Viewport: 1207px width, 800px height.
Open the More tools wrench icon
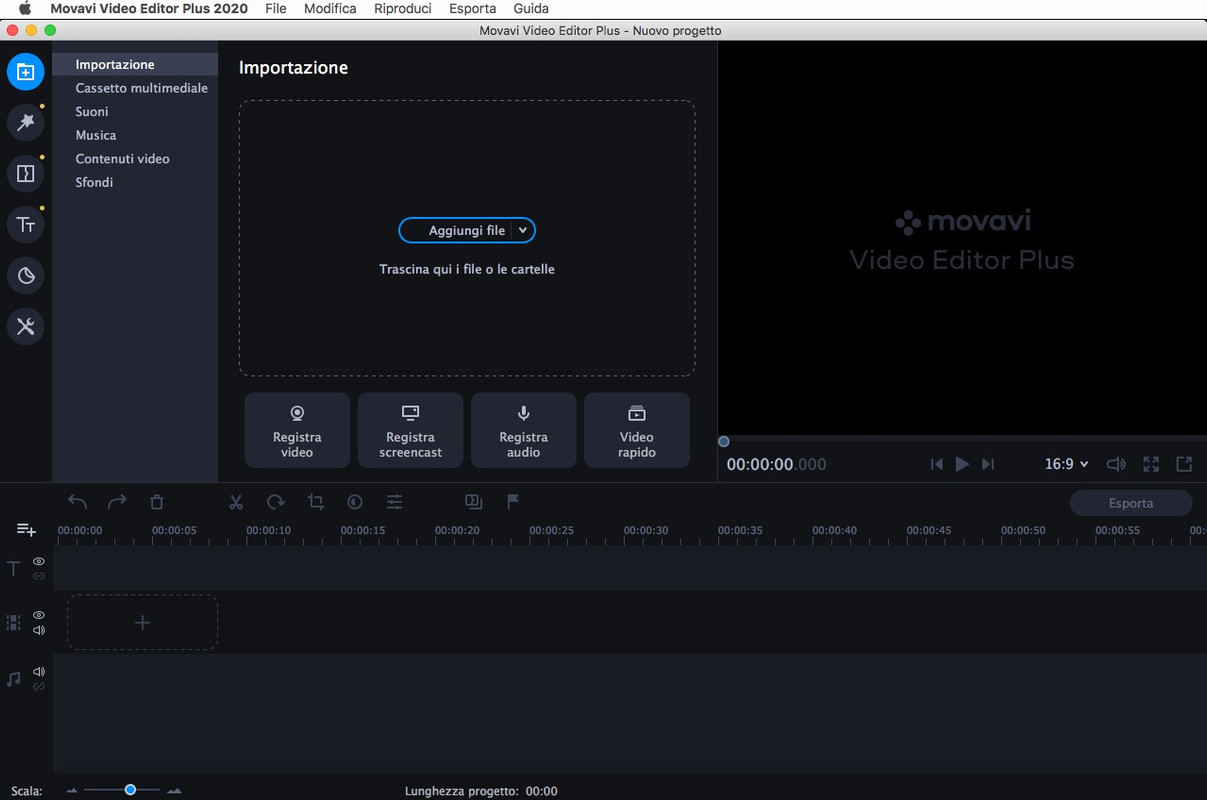(x=26, y=326)
